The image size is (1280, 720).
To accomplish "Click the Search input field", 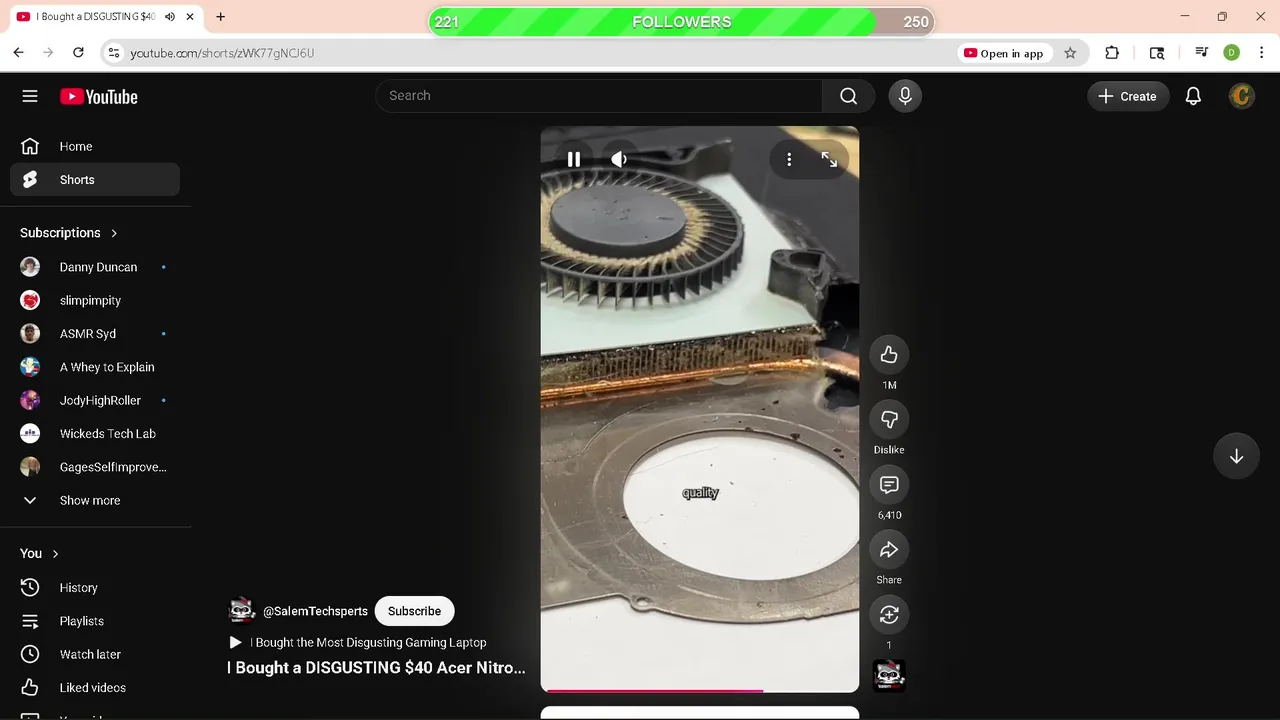I will tap(600, 96).
